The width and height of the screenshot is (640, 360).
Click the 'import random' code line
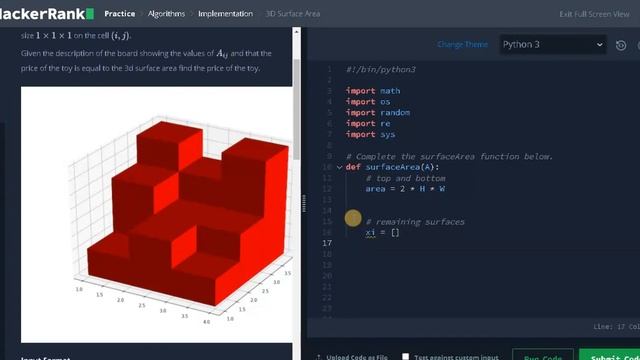pyautogui.click(x=378, y=112)
